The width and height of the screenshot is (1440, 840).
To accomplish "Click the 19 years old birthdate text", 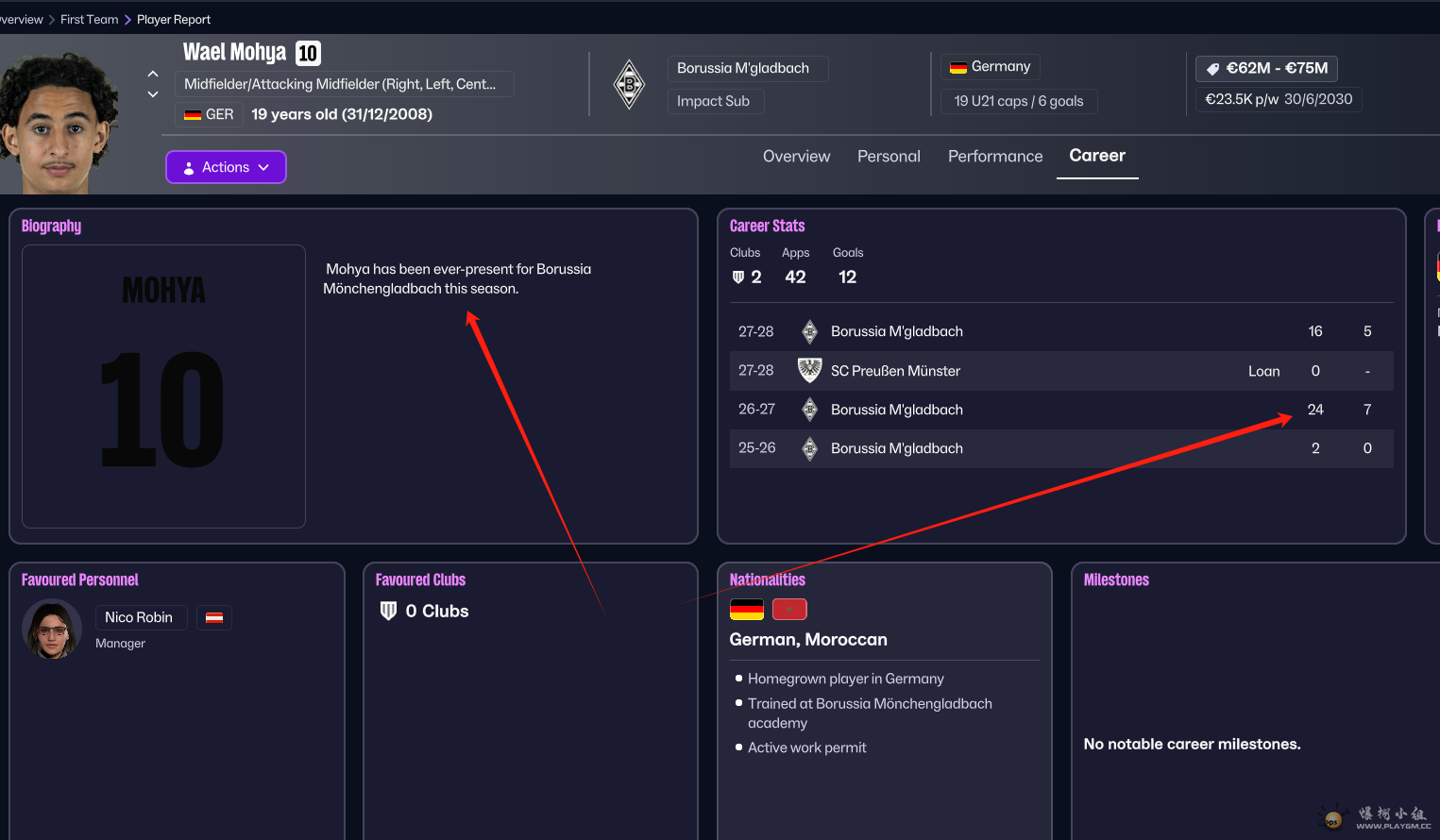I will (x=342, y=114).
